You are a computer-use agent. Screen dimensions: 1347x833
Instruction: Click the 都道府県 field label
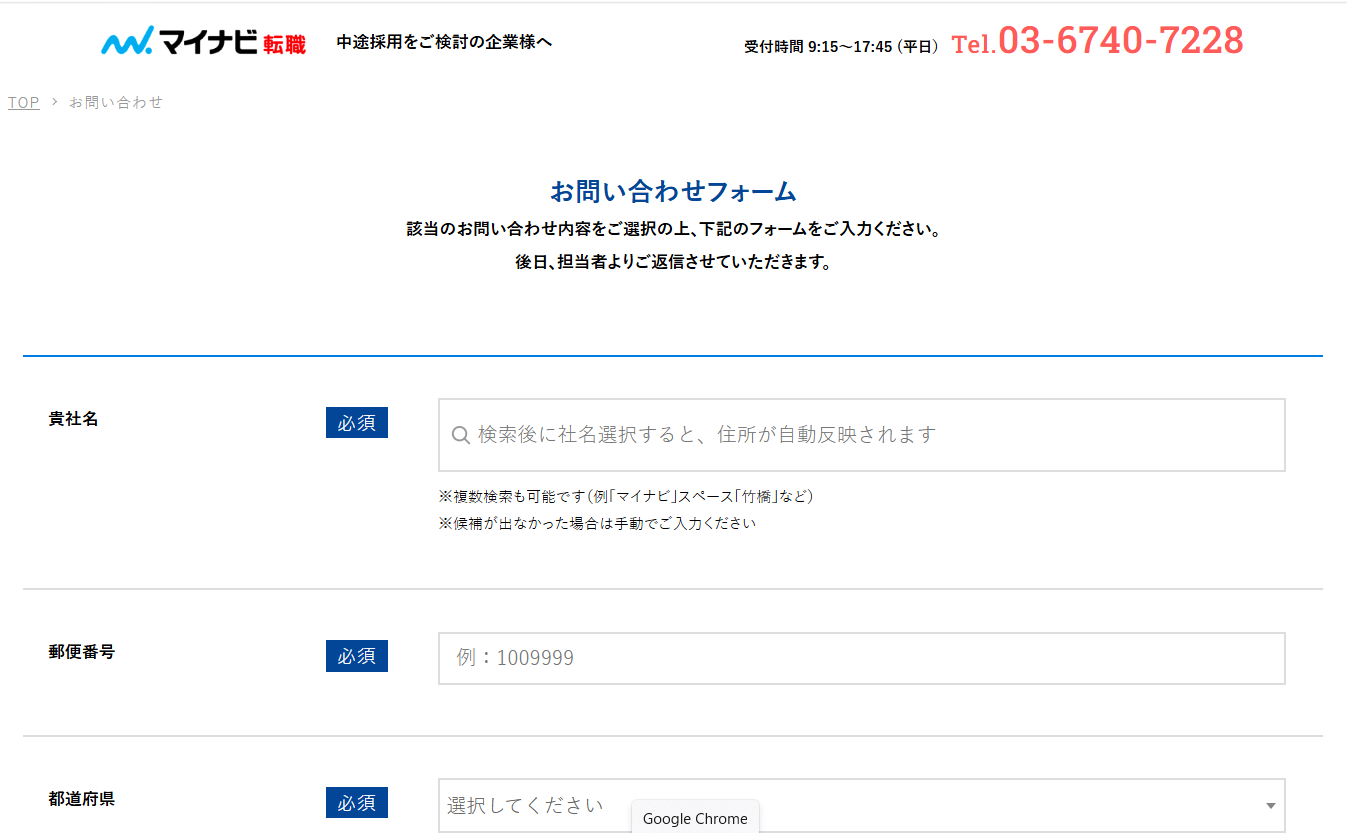82,799
